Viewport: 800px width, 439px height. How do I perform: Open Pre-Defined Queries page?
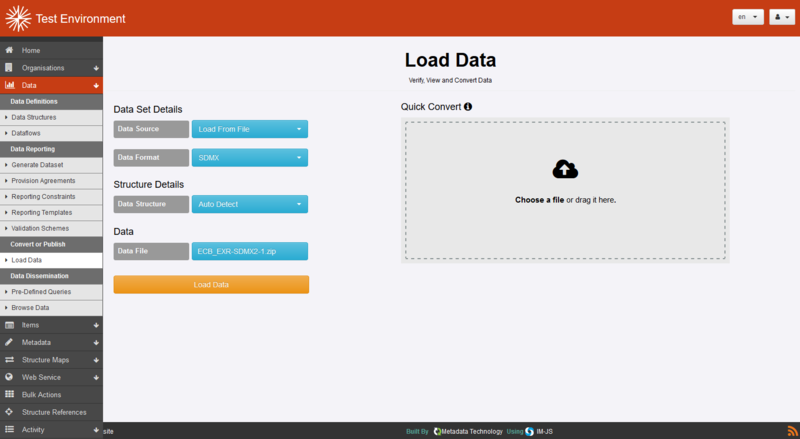pos(51,292)
